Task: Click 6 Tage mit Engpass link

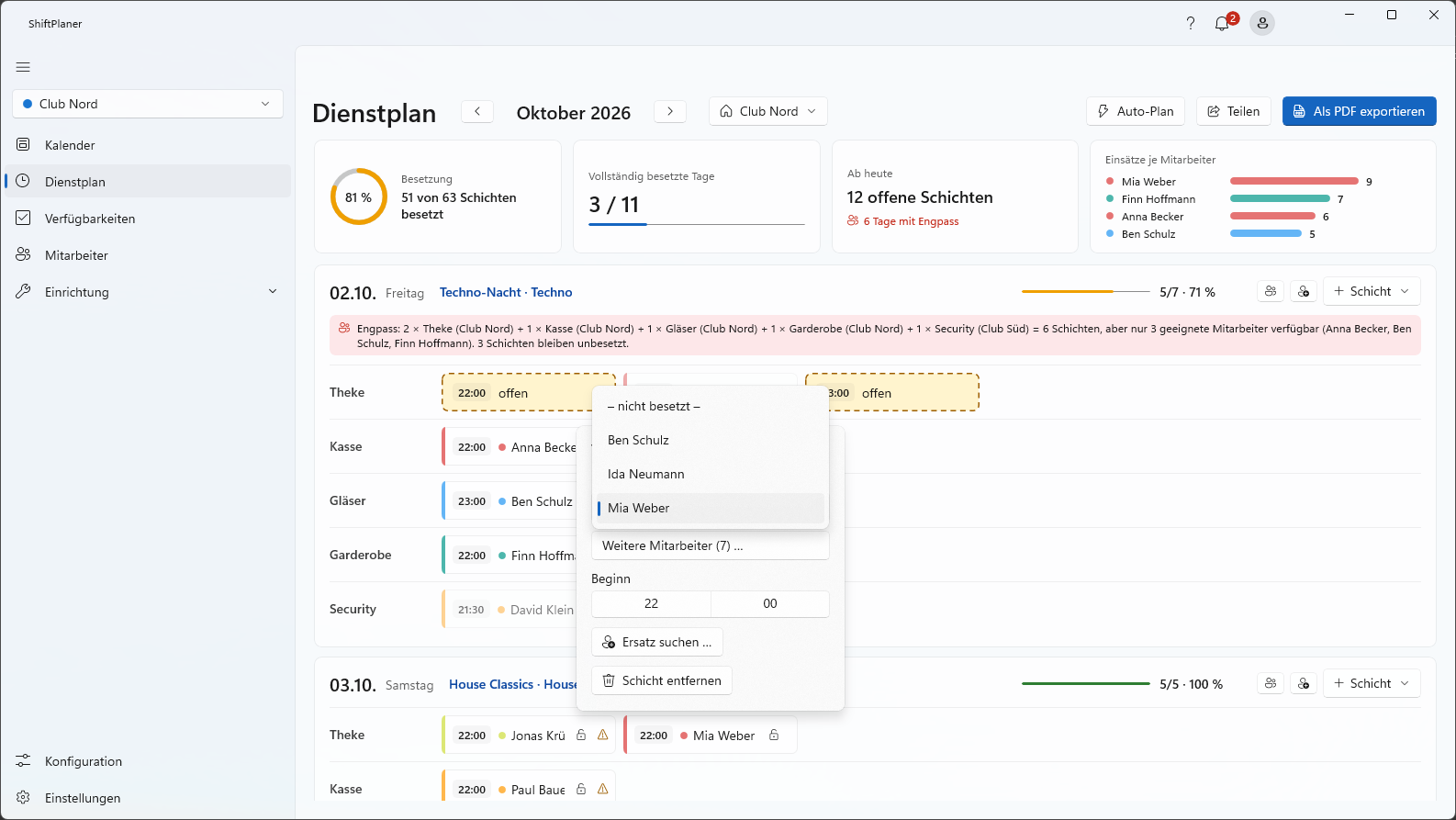Action: [x=902, y=221]
